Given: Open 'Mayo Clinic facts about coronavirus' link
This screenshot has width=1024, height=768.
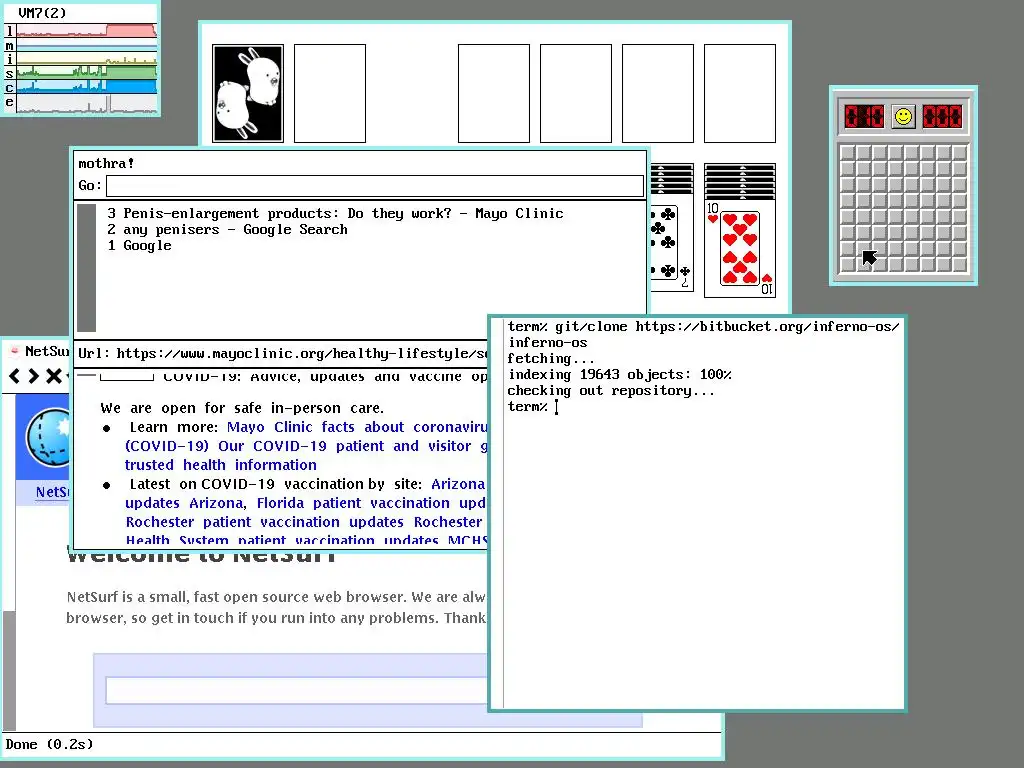Looking at the screenshot, I should [x=357, y=427].
